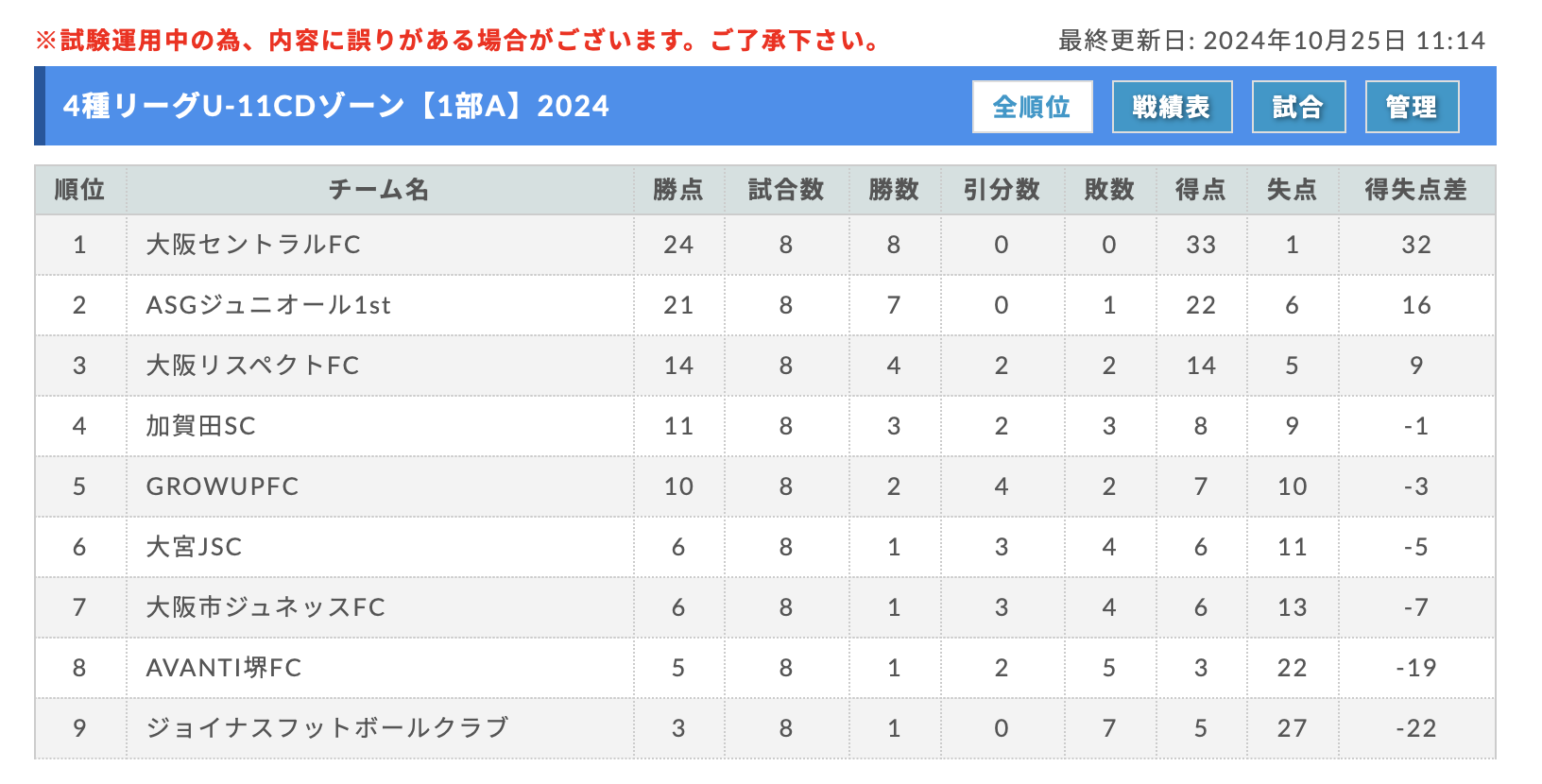Click the GROWUPFC team name

222,486
